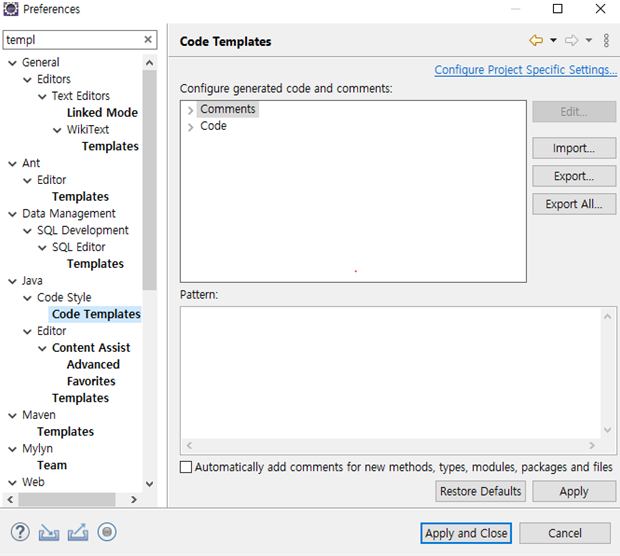Click the Eclipse icon in title bar
This screenshot has height=556, width=620.
pos(11,9)
